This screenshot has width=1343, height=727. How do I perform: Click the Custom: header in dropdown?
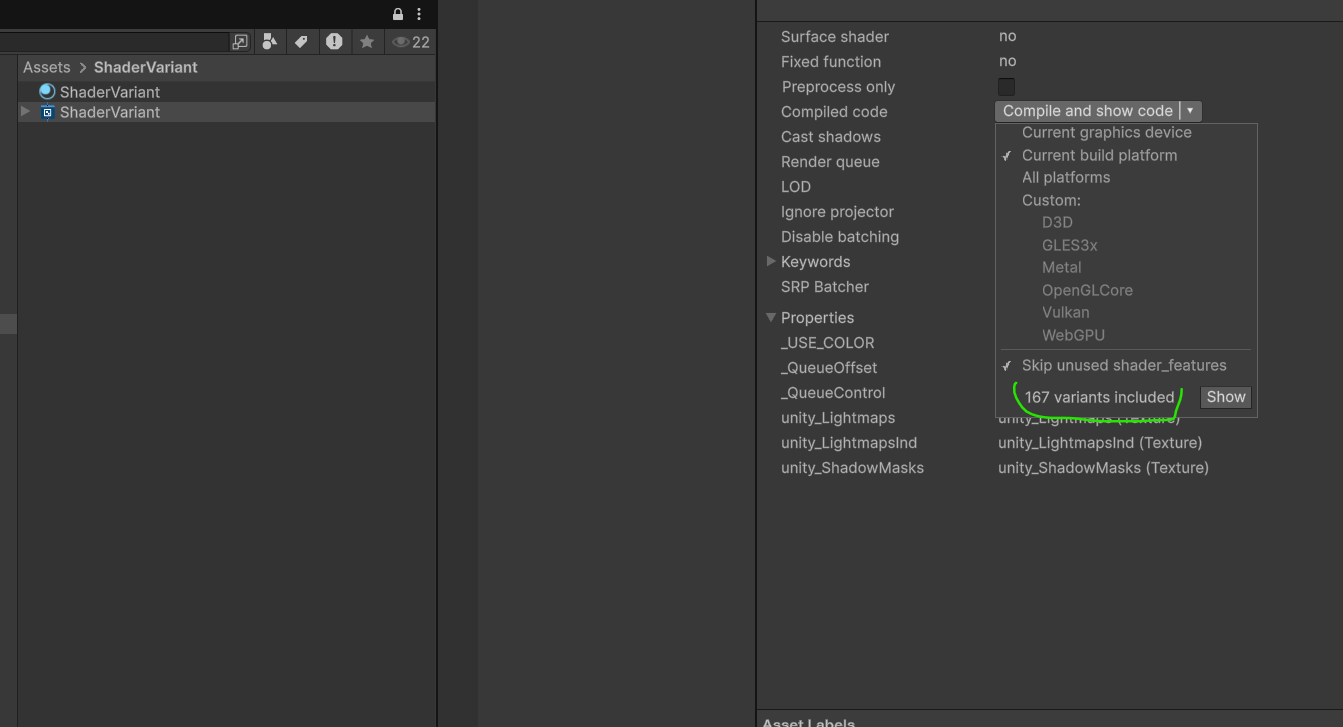[1051, 200]
